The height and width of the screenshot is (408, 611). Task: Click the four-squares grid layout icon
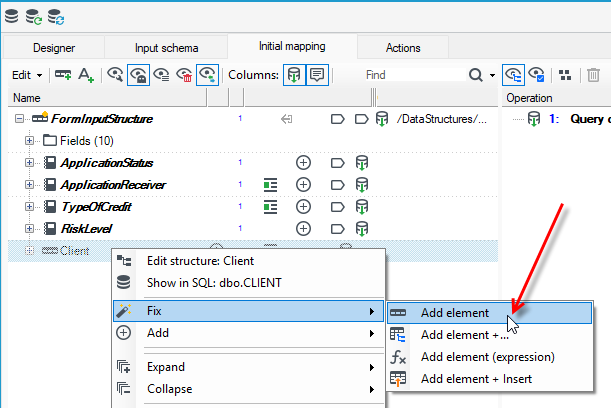pos(565,75)
